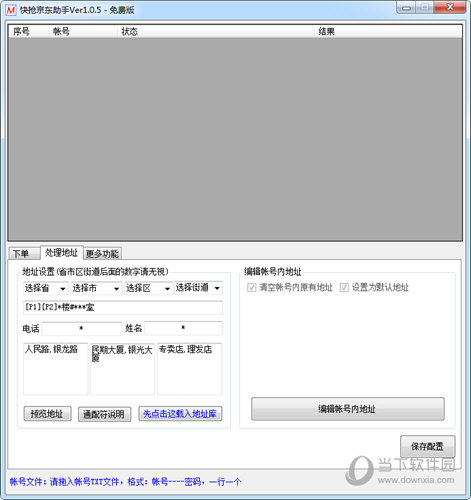Close the 快抢京东助手 window
The image size is (471, 500).
[x=450, y=7]
